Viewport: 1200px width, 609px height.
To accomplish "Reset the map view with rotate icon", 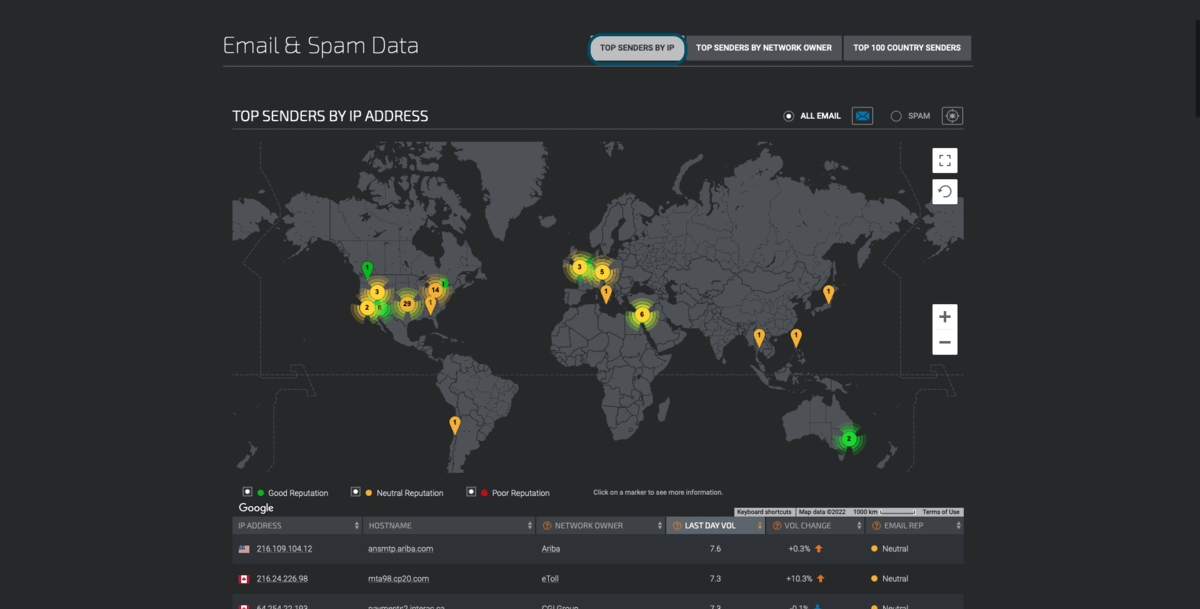I will tap(945, 191).
